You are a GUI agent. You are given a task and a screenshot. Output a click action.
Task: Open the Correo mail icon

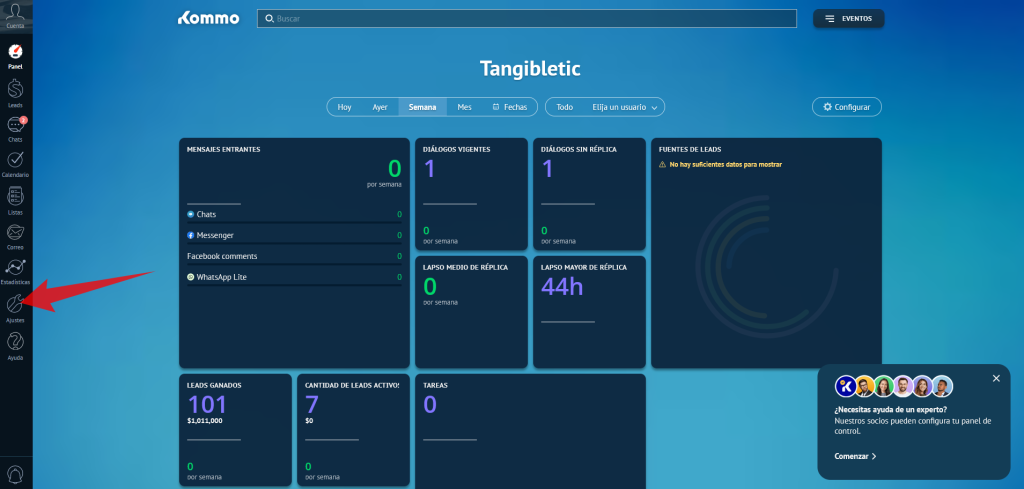15,232
